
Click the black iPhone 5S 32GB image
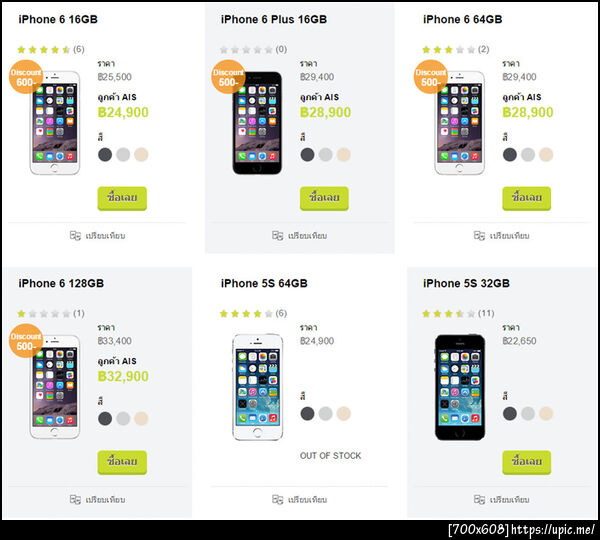[460, 387]
